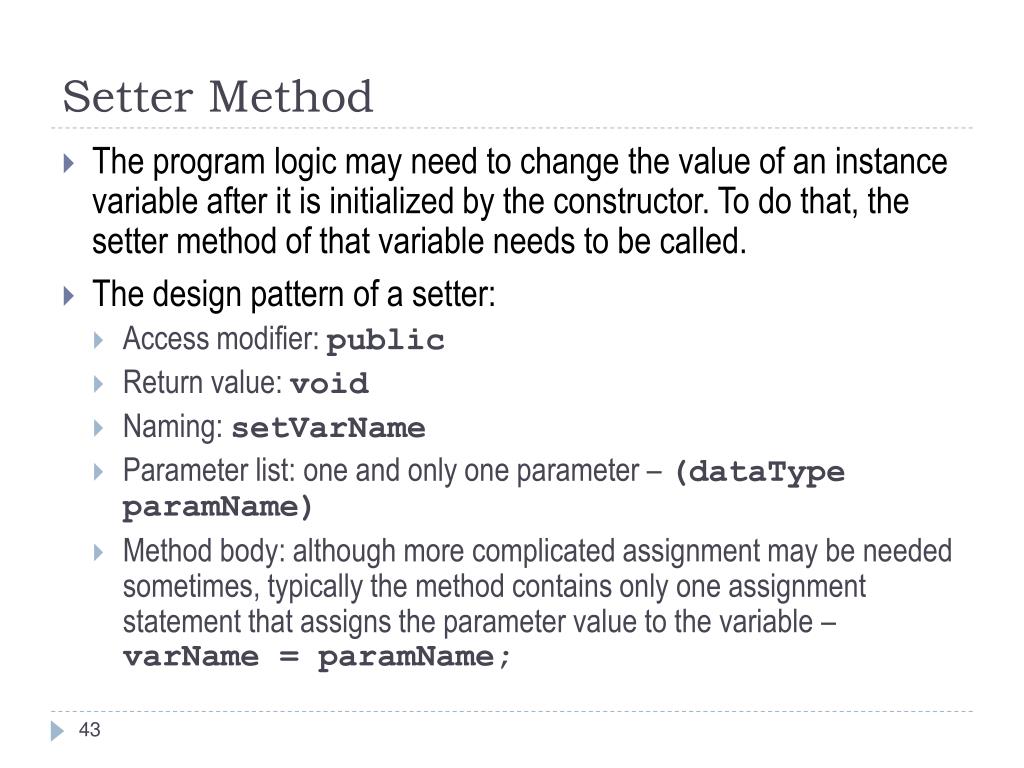Screen dimensions: 1024x768
Task: Click the code text 'paramName)'
Action: coord(218,507)
